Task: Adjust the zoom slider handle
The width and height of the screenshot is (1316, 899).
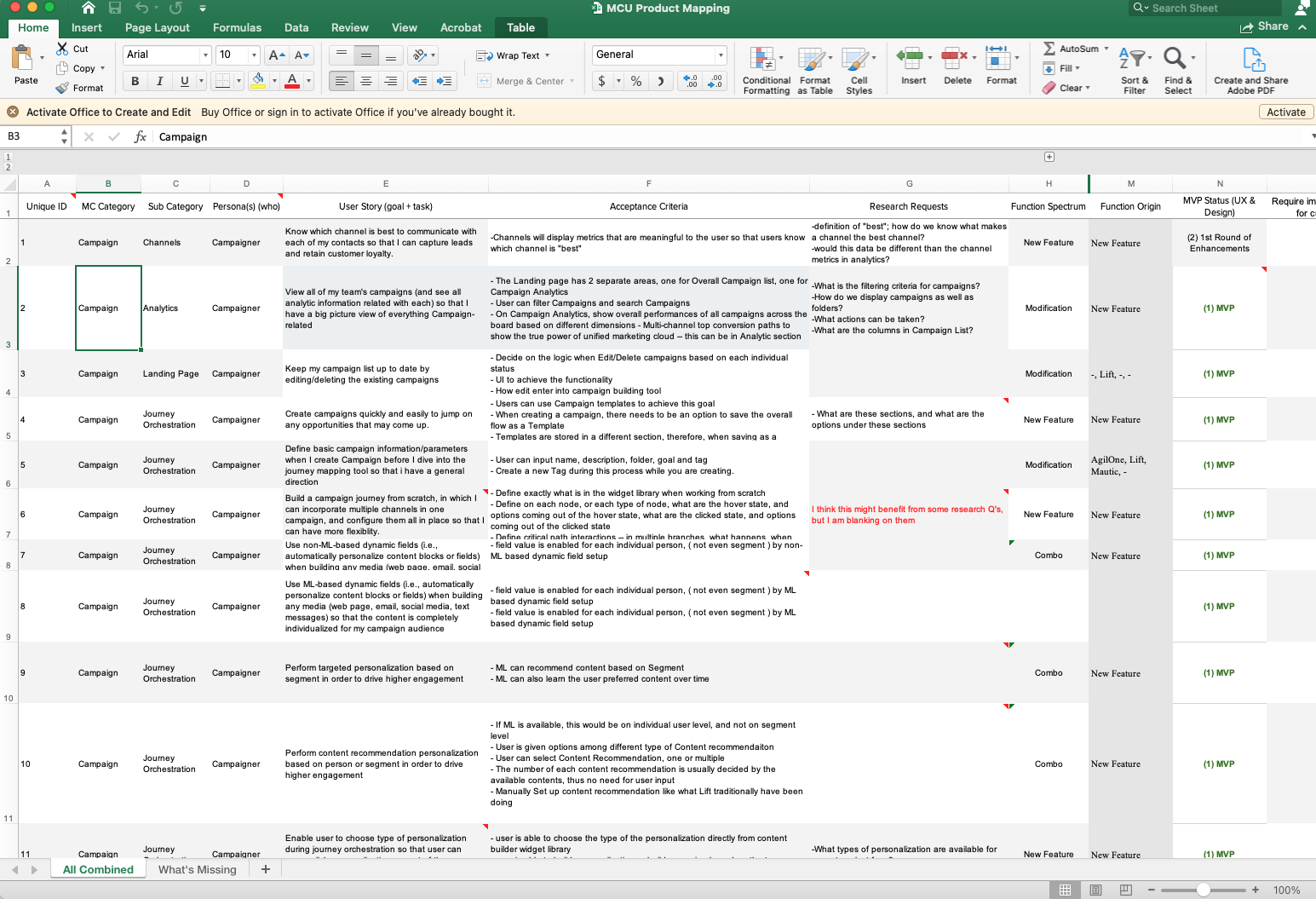Action: click(x=1203, y=890)
